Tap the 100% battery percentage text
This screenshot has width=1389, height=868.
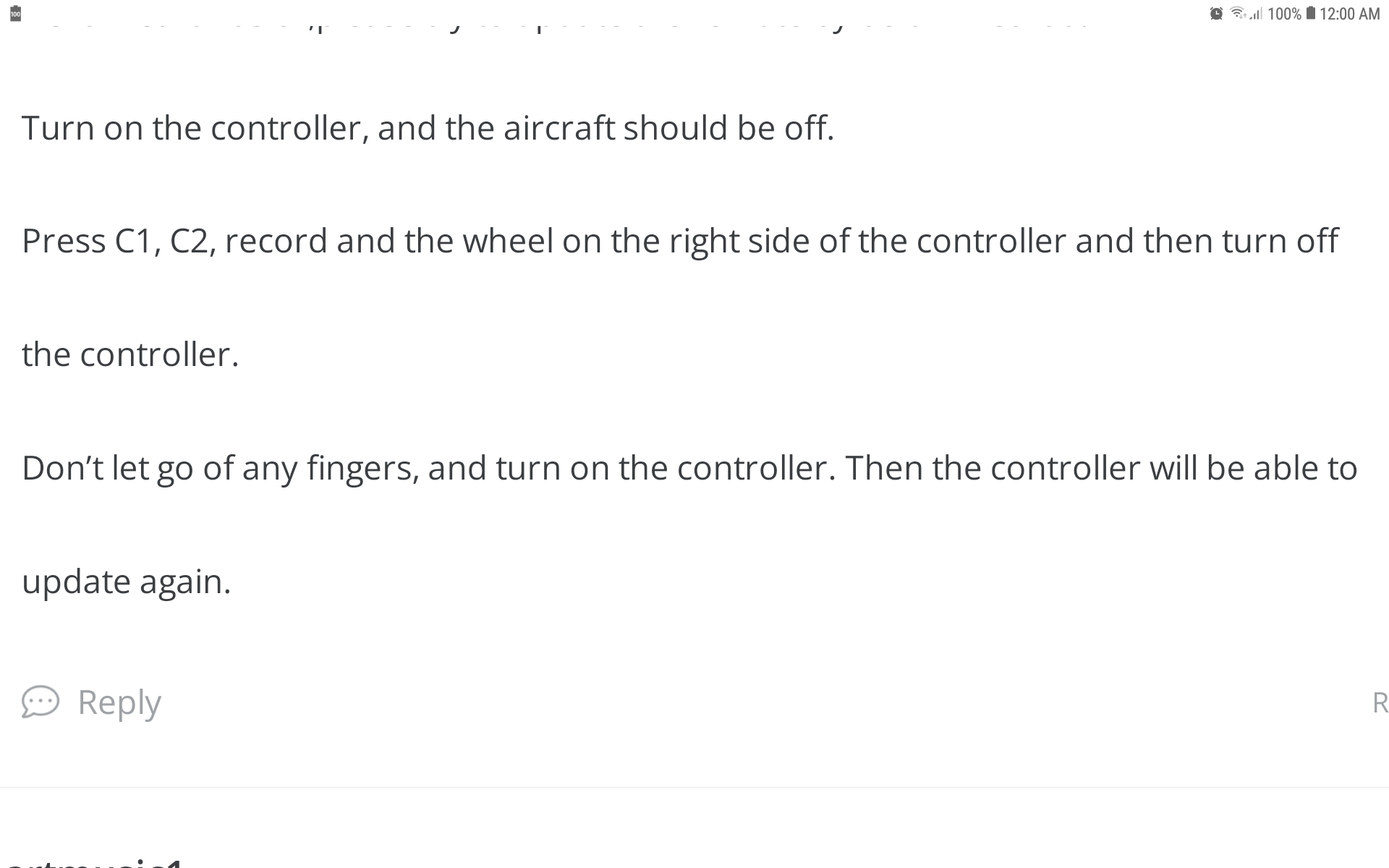tap(1284, 14)
